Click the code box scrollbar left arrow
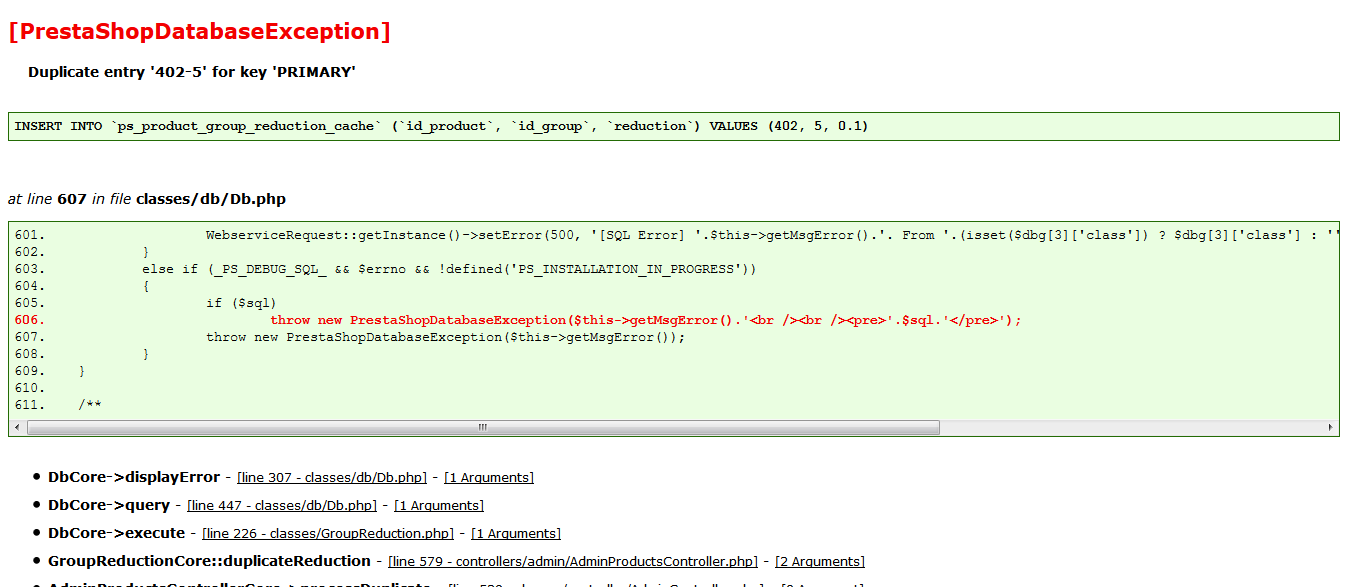 coord(17,427)
